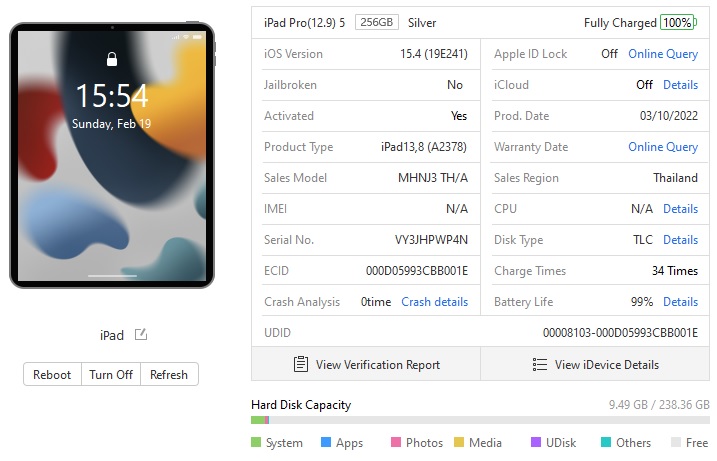Turn Off the connected iPad

pyautogui.click(x=111, y=375)
